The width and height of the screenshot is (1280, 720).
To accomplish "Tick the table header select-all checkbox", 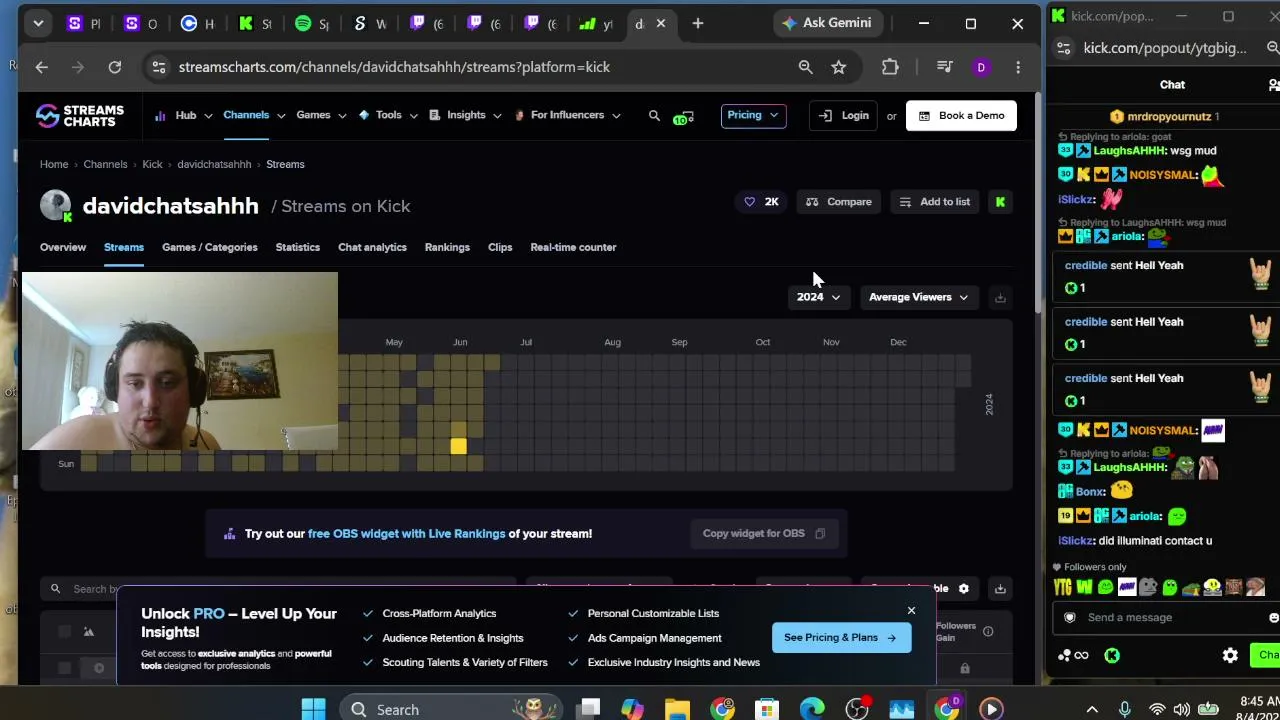I will (65, 631).
